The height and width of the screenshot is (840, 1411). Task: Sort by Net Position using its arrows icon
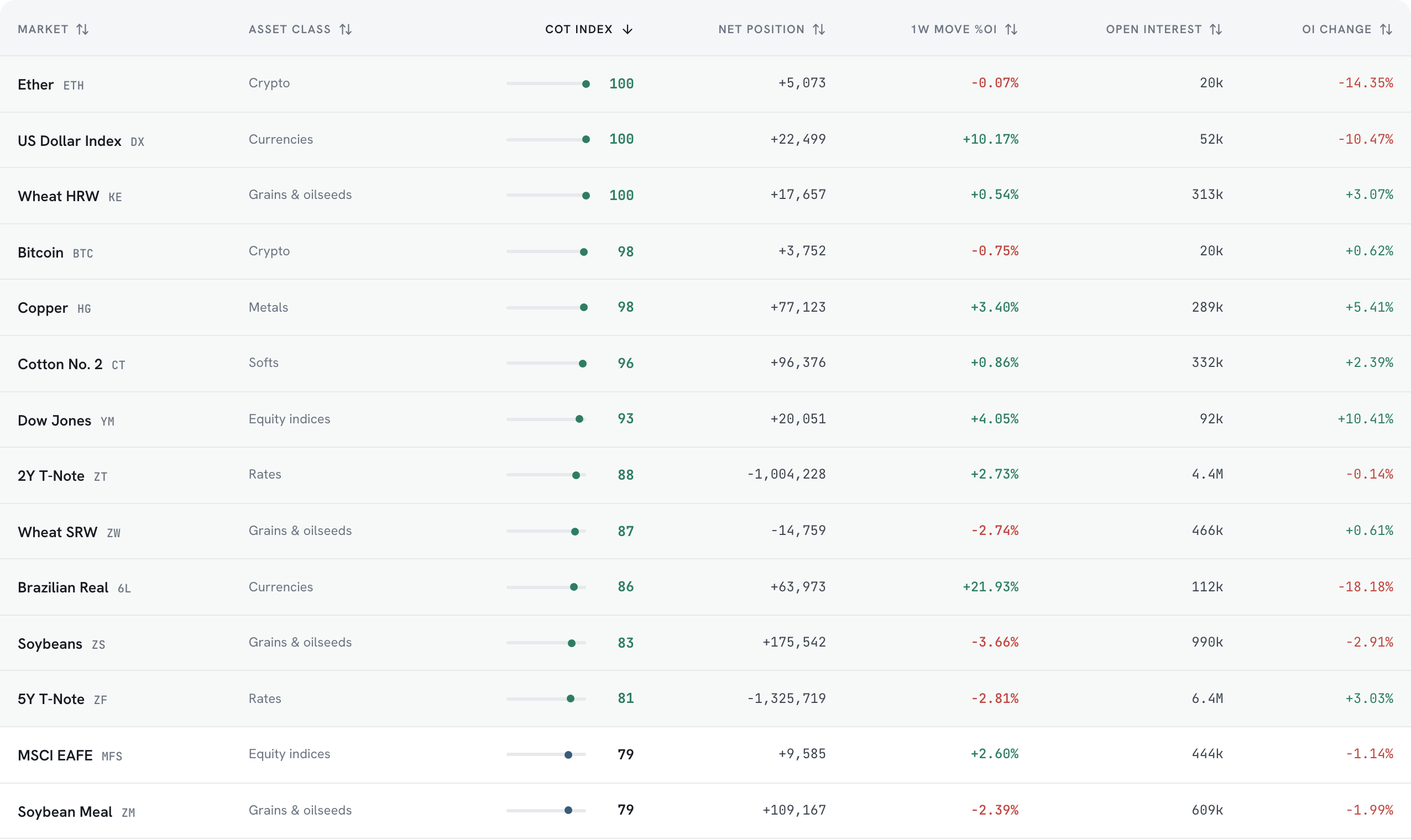(819, 29)
